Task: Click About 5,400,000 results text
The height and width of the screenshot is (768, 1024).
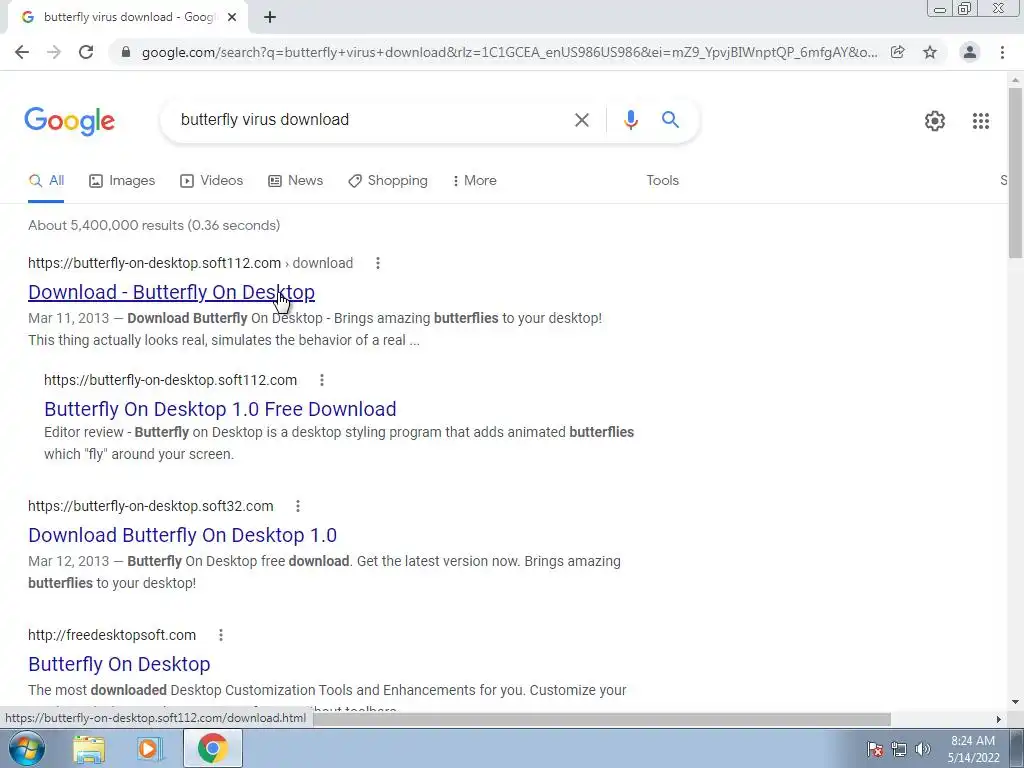Action: (154, 225)
